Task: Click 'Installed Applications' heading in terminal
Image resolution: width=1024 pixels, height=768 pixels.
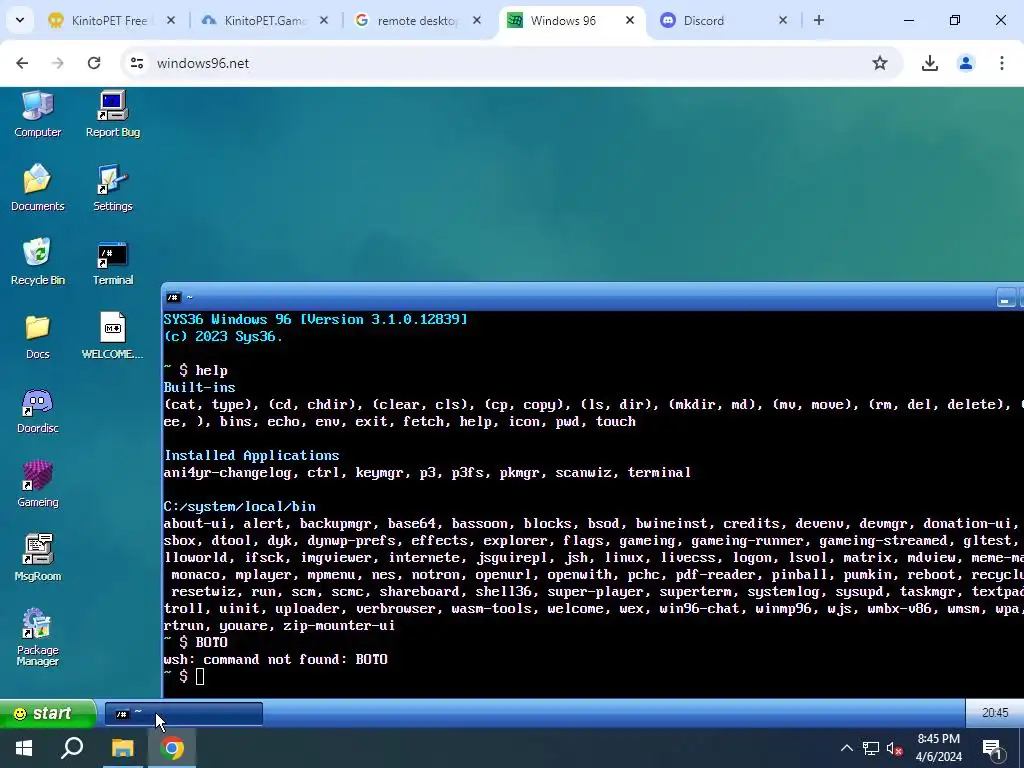Action: point(251,455)
